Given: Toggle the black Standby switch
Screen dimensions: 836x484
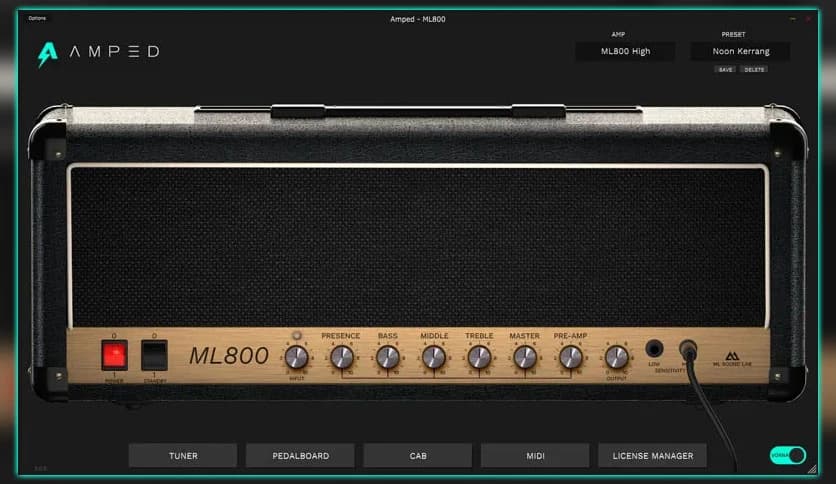Looking at the screenshot, I should (154, 355).
